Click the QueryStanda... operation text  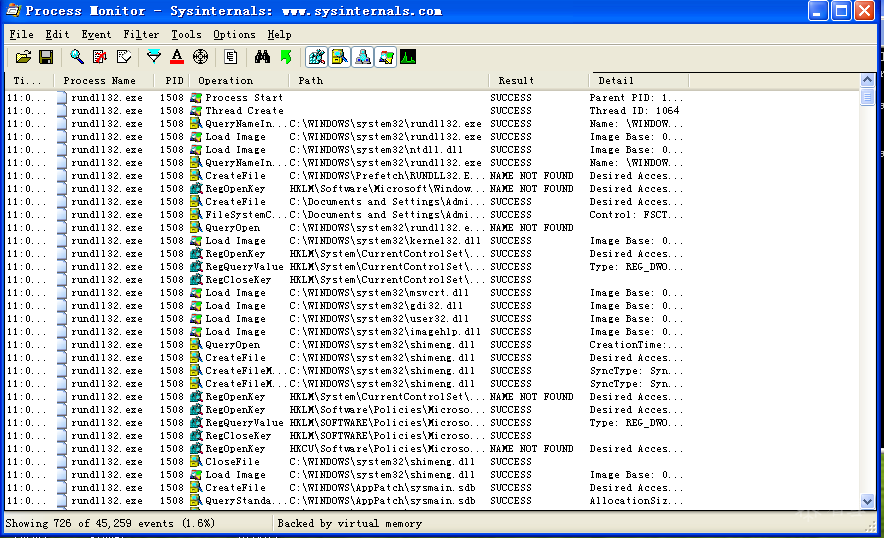(x=246, y=501)
